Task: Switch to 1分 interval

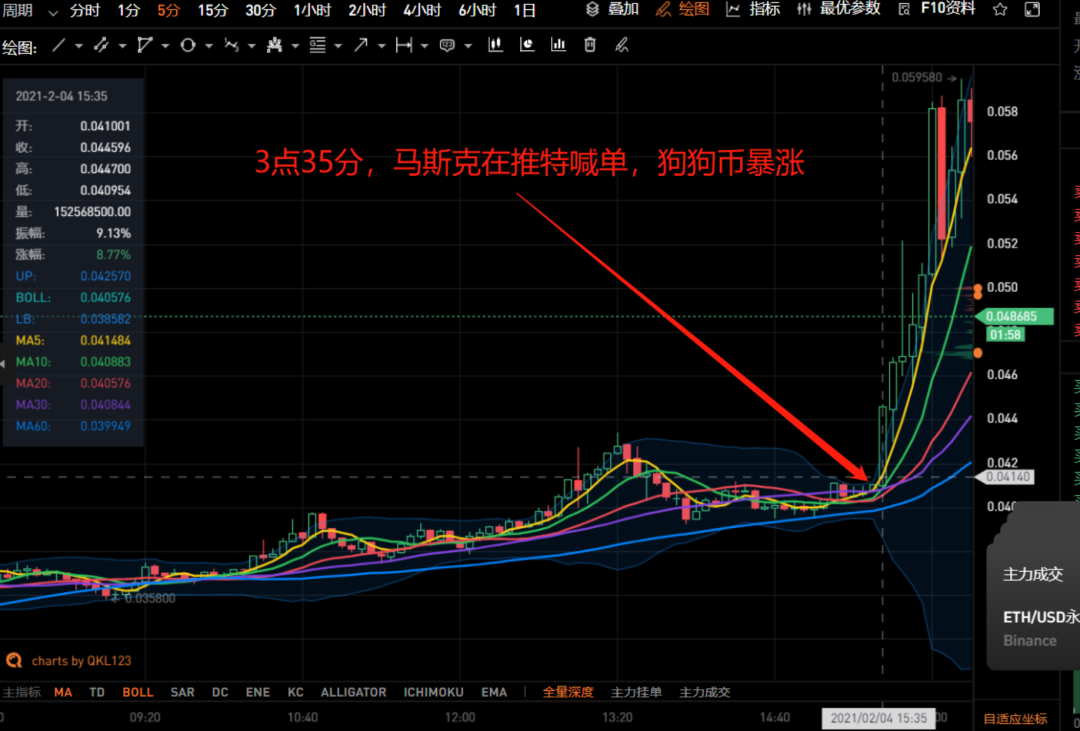Action: [128, 10]
